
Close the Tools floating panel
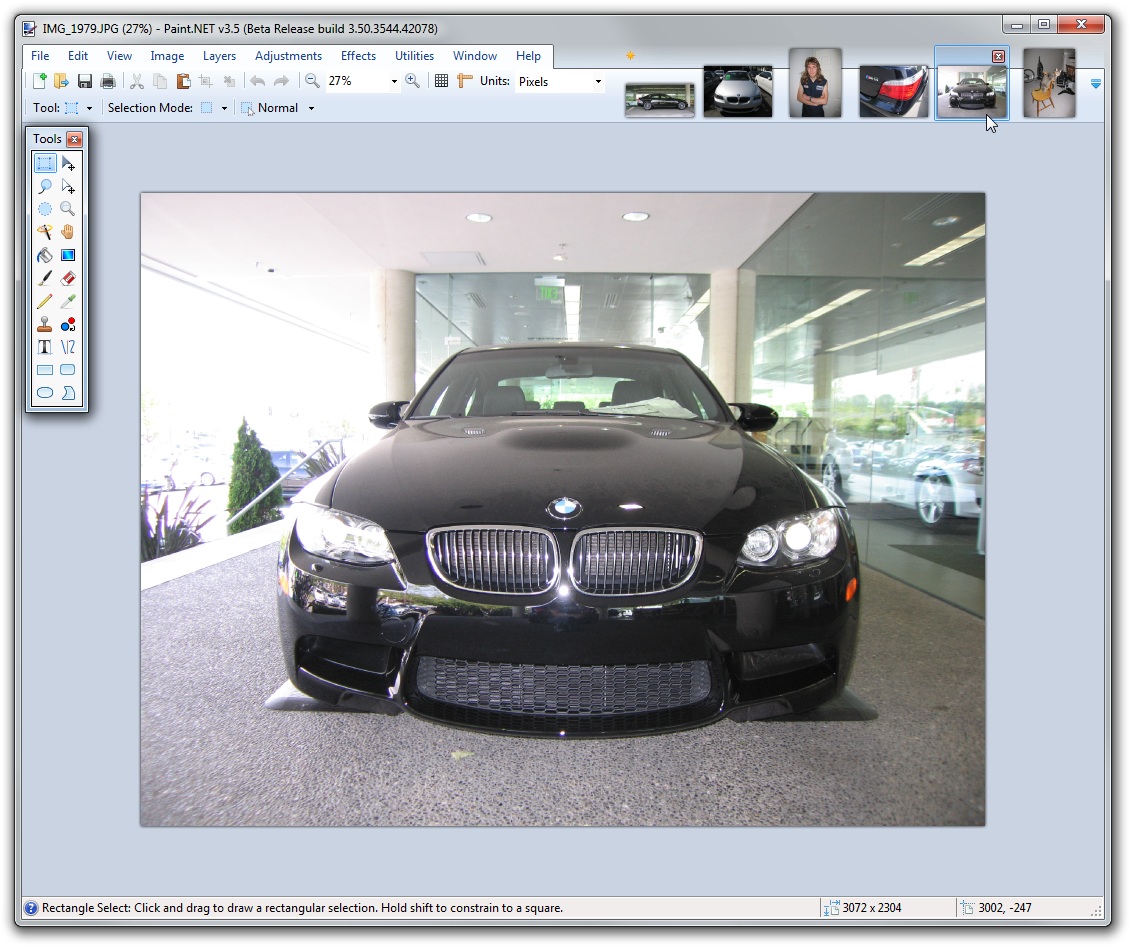point(74,139)
